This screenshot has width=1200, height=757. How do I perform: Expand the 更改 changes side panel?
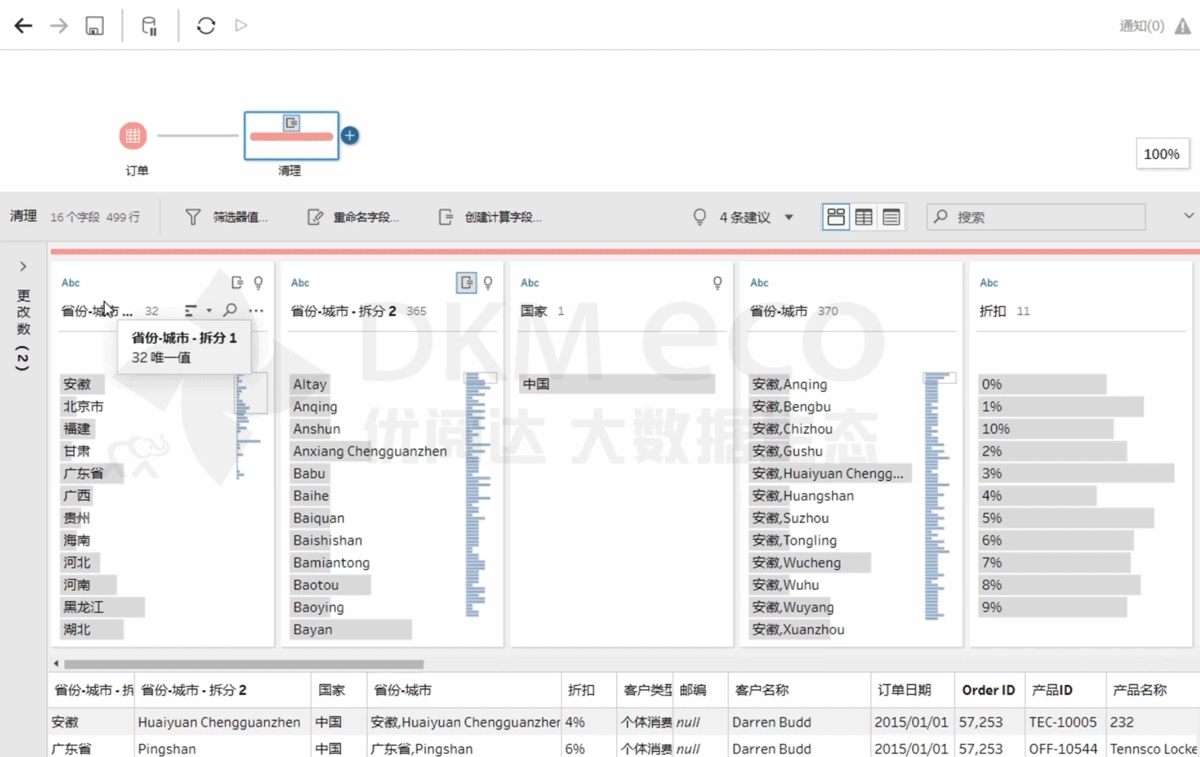point(23,267)
